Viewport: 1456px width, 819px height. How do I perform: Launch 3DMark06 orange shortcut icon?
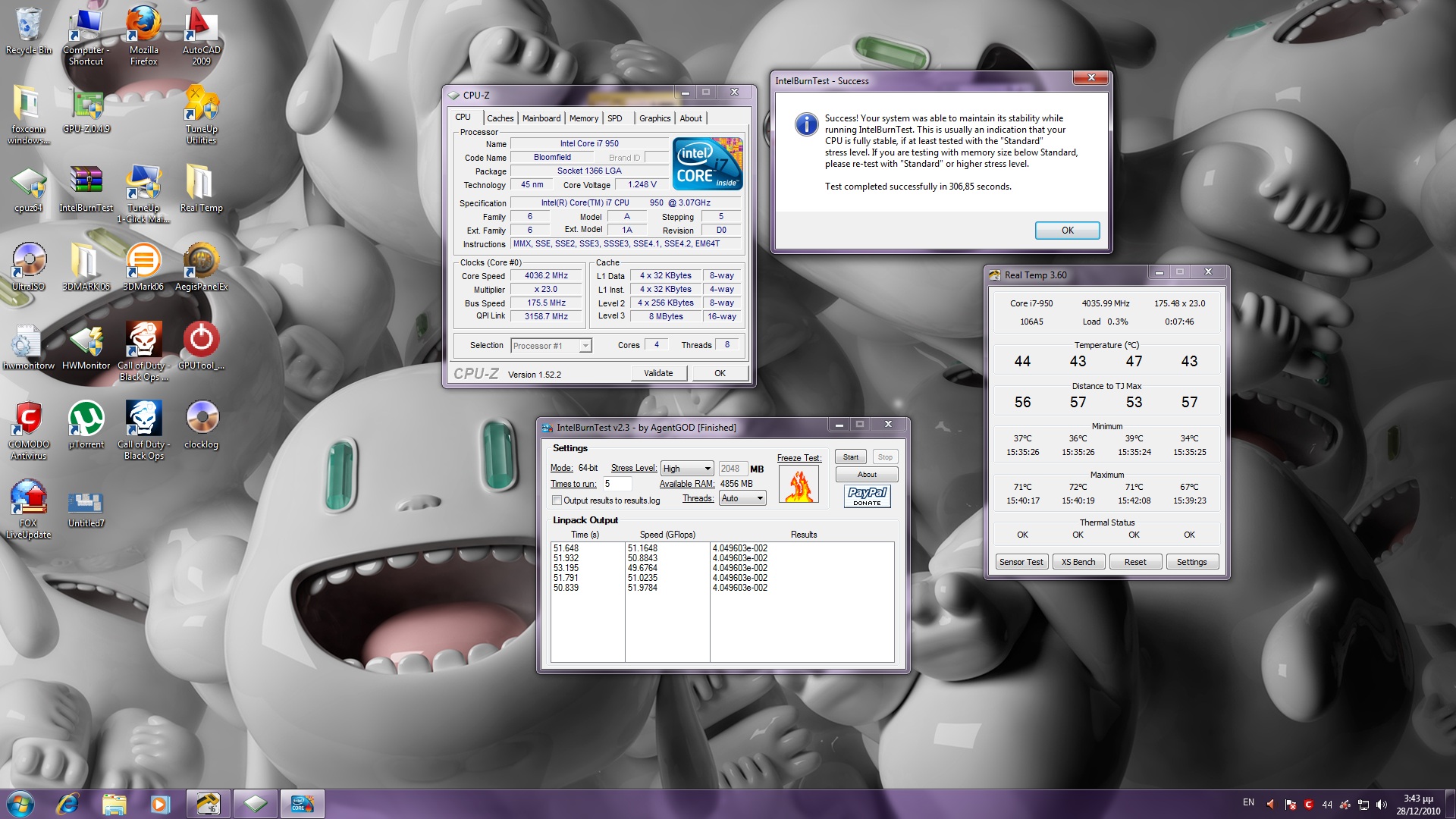(143, 267)
